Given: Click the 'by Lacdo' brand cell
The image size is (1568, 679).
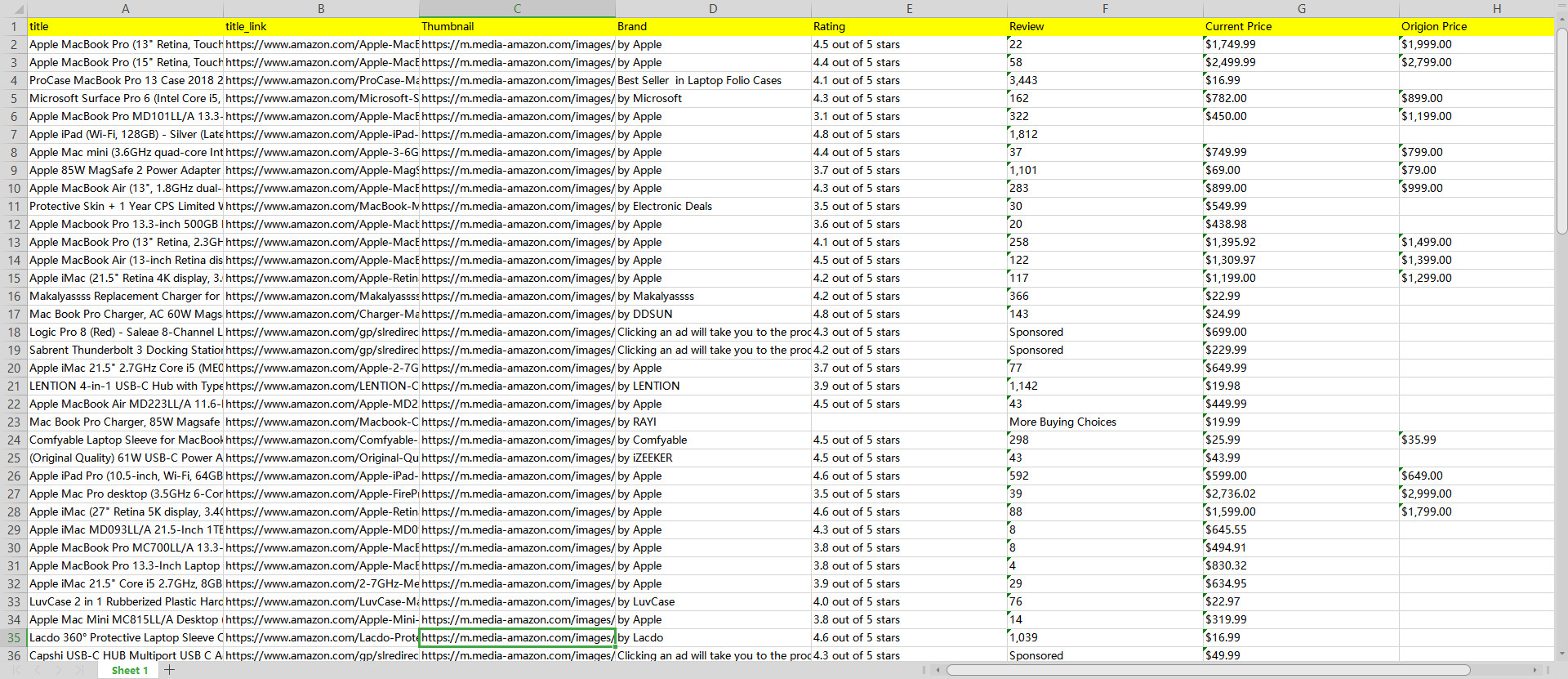Looking at the screenshot, I should pyautogui.click(x=713, y=637).
